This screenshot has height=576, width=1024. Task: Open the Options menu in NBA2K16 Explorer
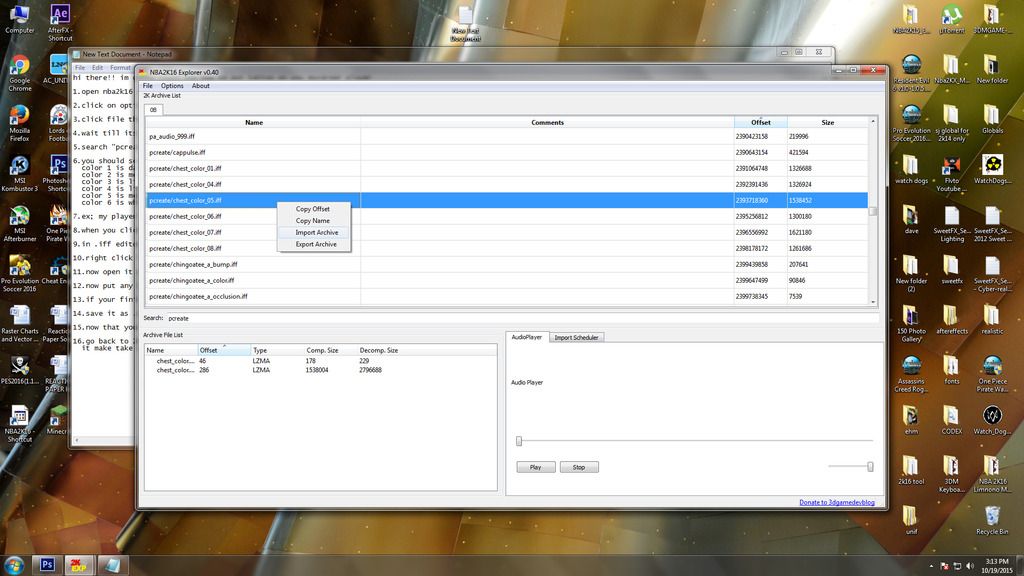(172, 86)
